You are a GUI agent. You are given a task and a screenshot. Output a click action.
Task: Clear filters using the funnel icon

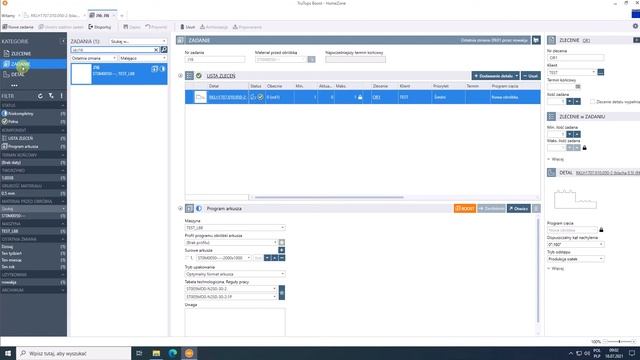(51, 96)
